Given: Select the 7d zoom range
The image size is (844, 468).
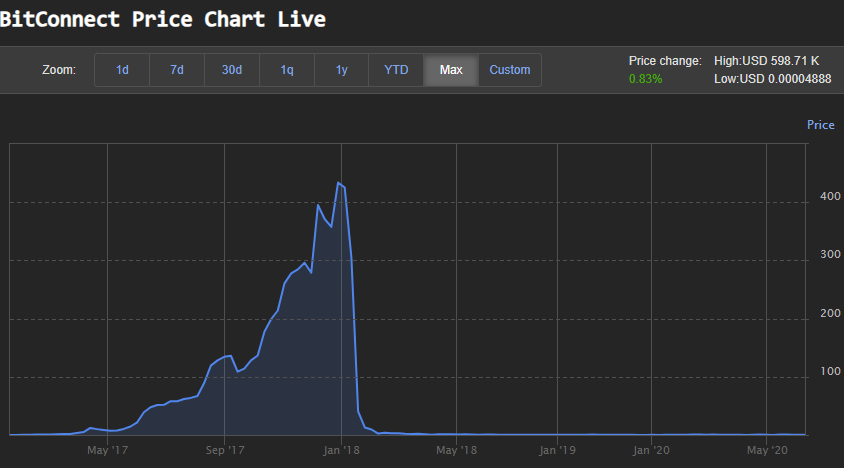Looking at the screenshot, I should tap(177, 70).
